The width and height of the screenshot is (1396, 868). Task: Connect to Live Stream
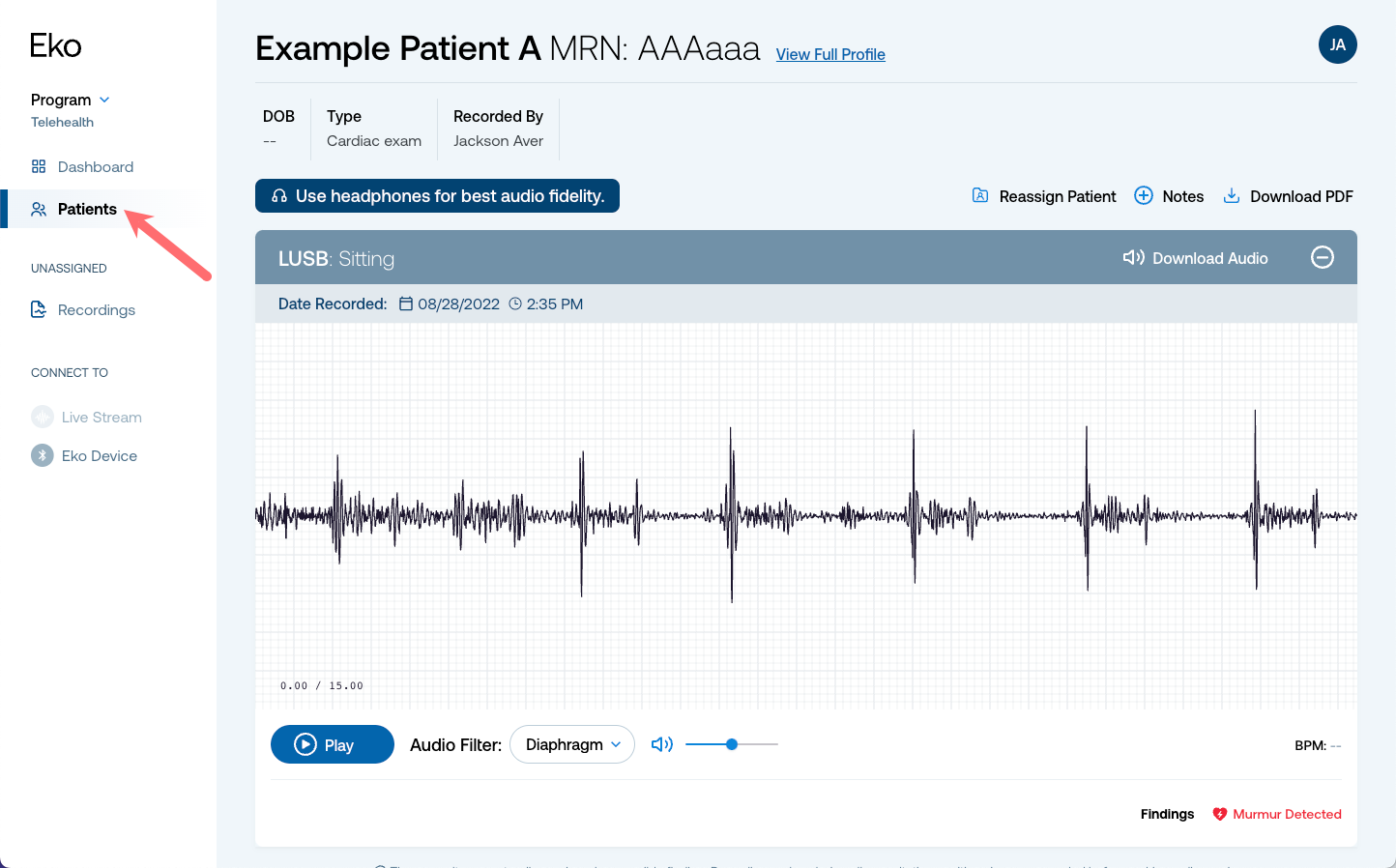pyautogui.click(x=102, y=417)
